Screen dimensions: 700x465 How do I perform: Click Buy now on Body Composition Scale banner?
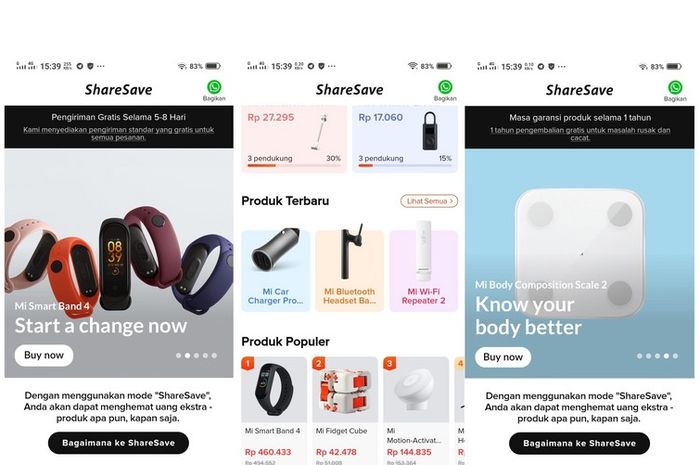(503, 357)
